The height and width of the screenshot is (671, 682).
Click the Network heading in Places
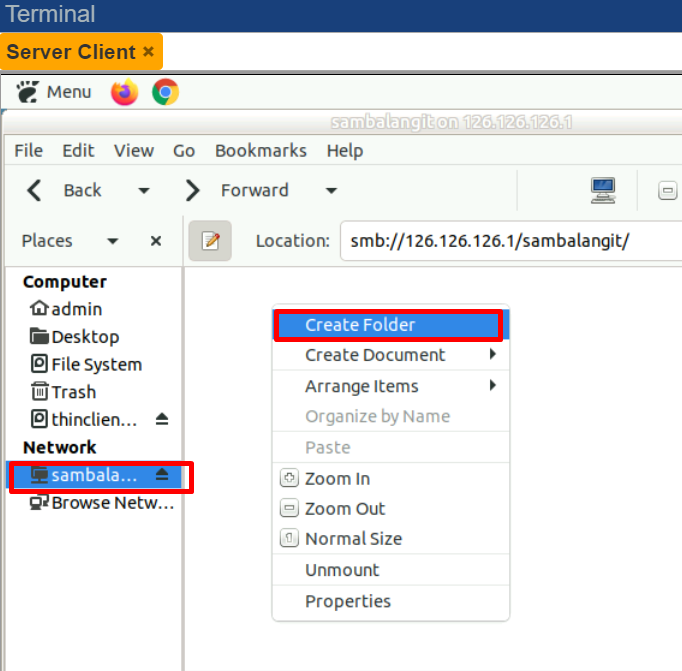tap(60, 447)
